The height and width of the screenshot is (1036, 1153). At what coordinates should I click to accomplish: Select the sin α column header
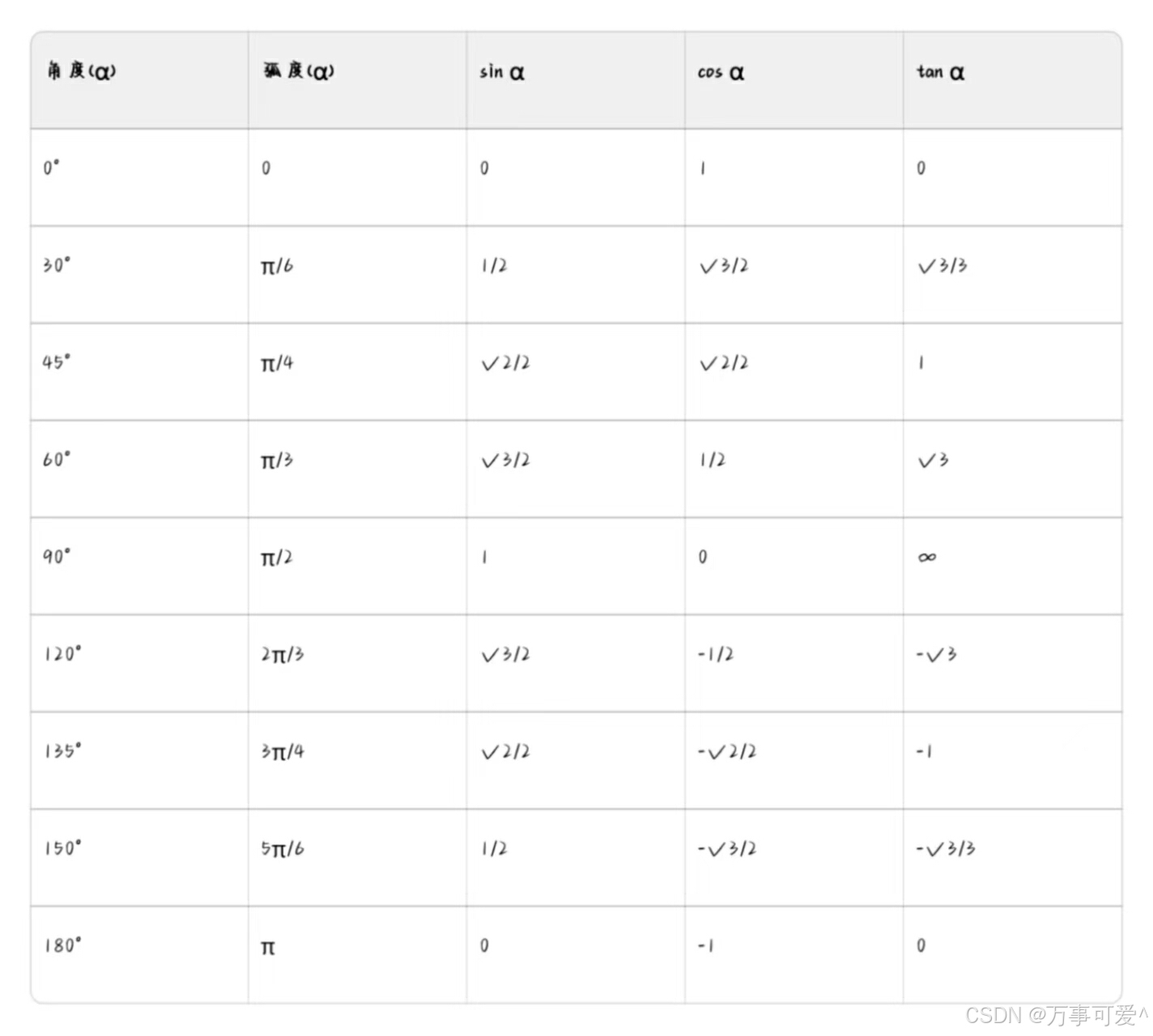pos(502,72)
